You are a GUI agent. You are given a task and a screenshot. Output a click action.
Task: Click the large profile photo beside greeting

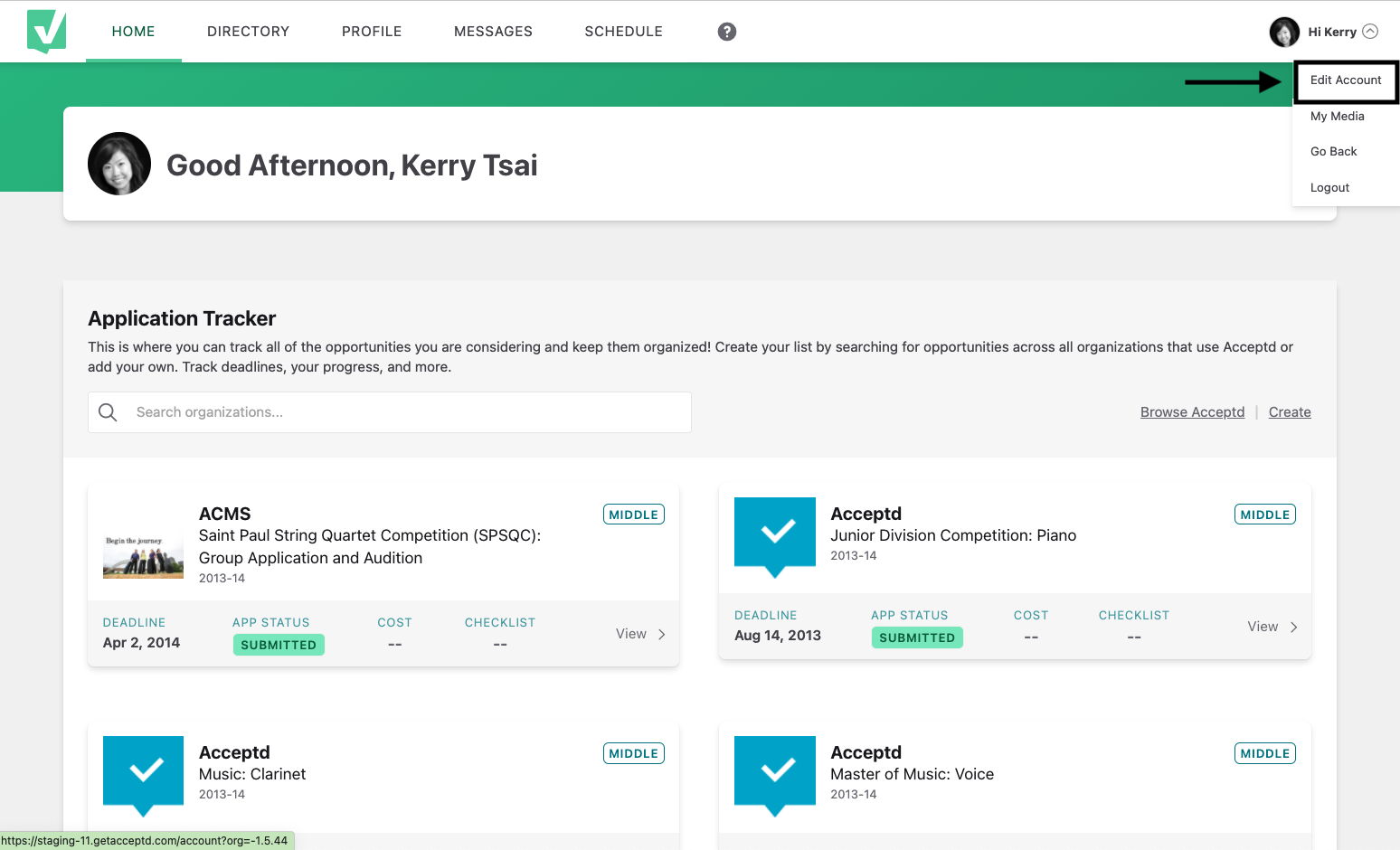(x=119, y=164)
